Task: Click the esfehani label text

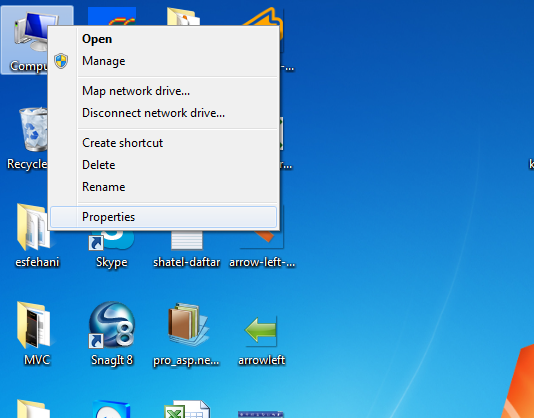Action: click(37, 262)
